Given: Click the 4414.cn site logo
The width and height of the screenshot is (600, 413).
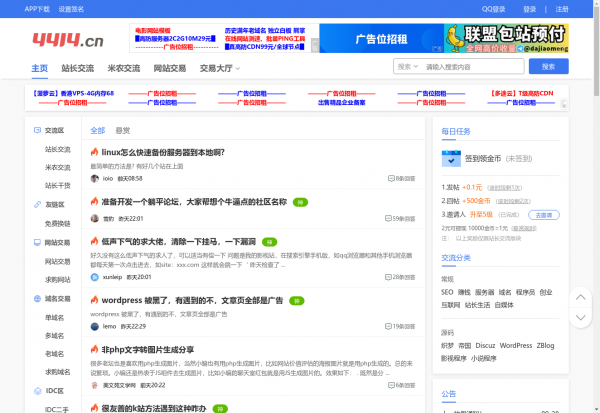Looking at the screenshot, I should click(x=66, y=41).
